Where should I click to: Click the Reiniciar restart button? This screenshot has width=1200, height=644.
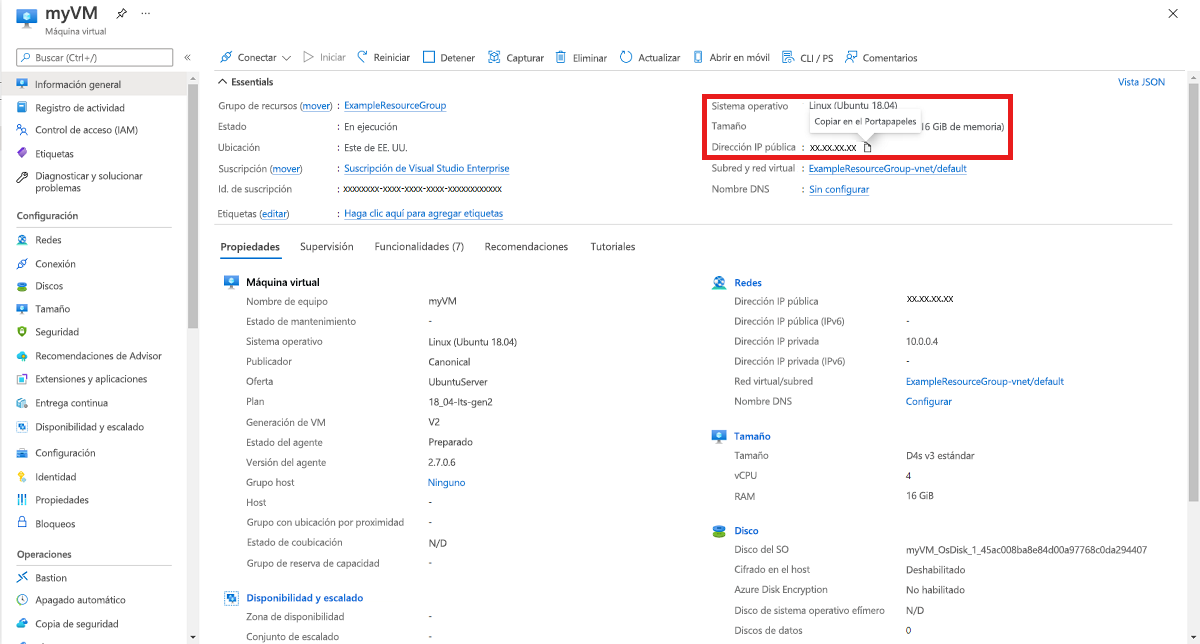pos(383,58)
